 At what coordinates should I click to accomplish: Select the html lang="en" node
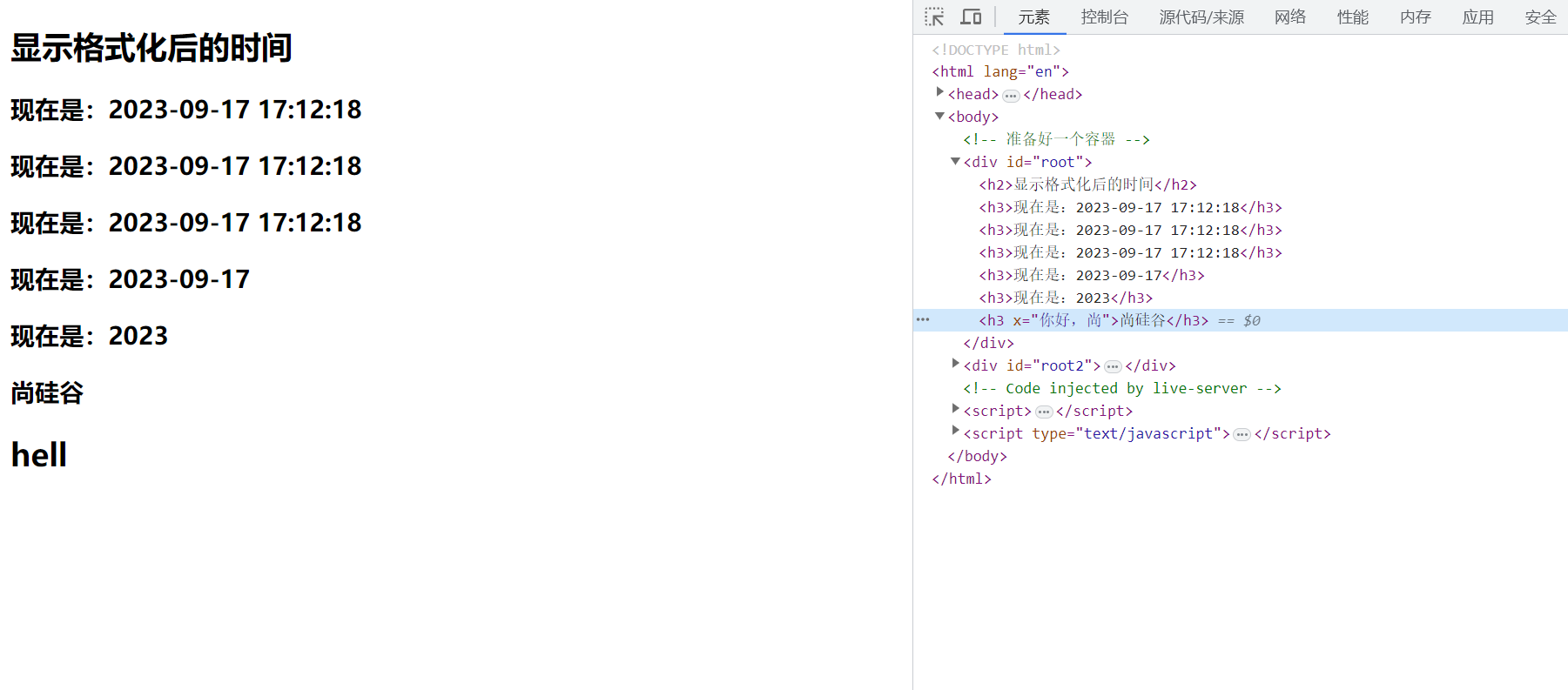(1000, 71)
